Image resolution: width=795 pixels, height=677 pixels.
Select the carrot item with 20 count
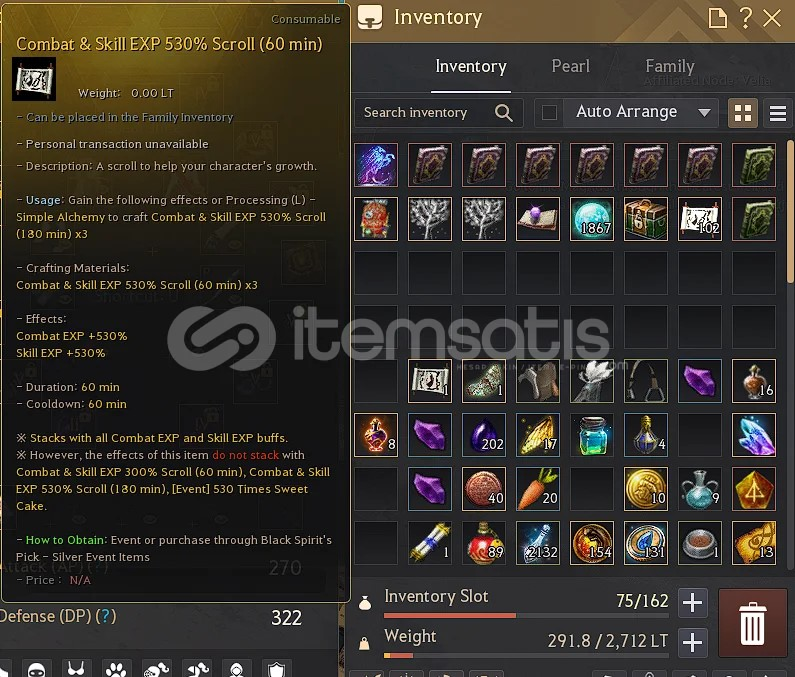(x=538, y=489)
